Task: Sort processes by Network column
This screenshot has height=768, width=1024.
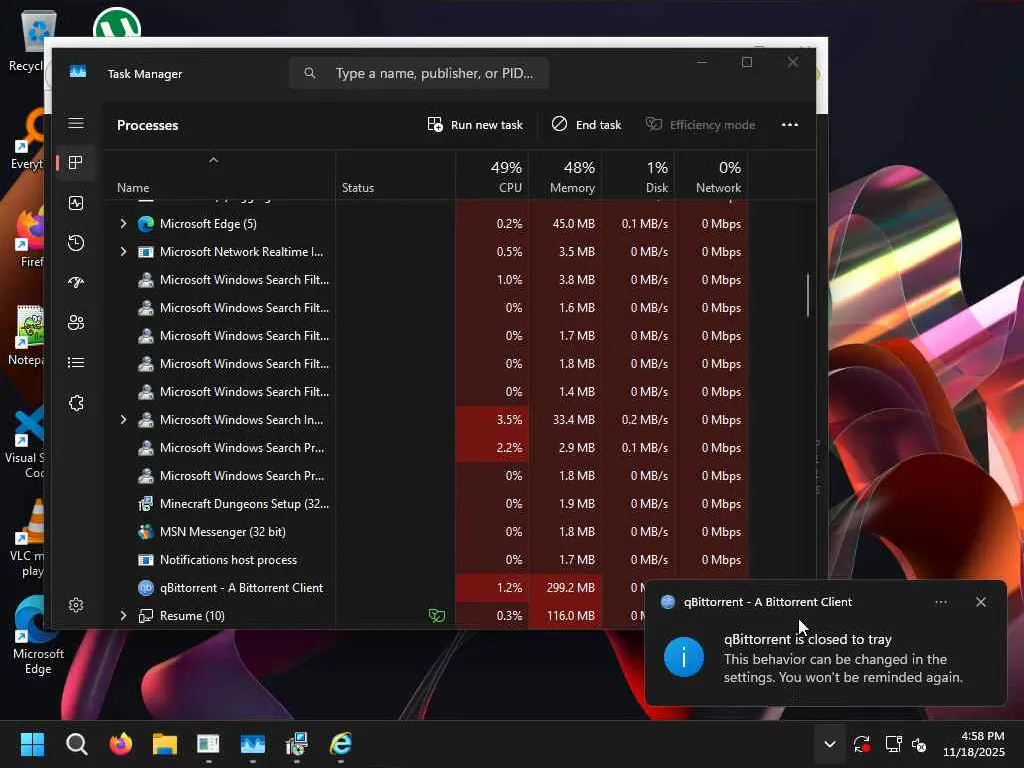Action: [712, 176]
